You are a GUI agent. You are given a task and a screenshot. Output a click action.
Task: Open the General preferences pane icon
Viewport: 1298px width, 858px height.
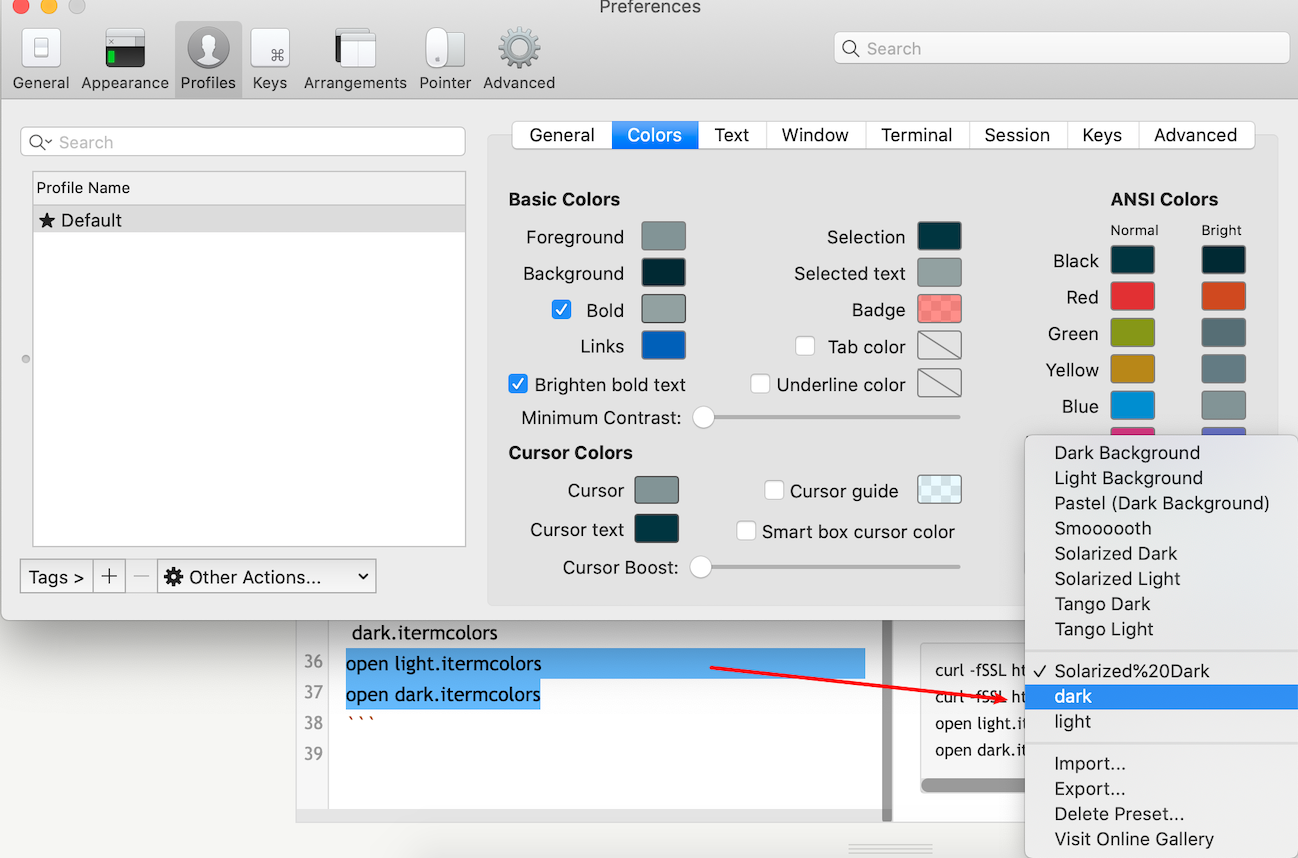[41, 48]
